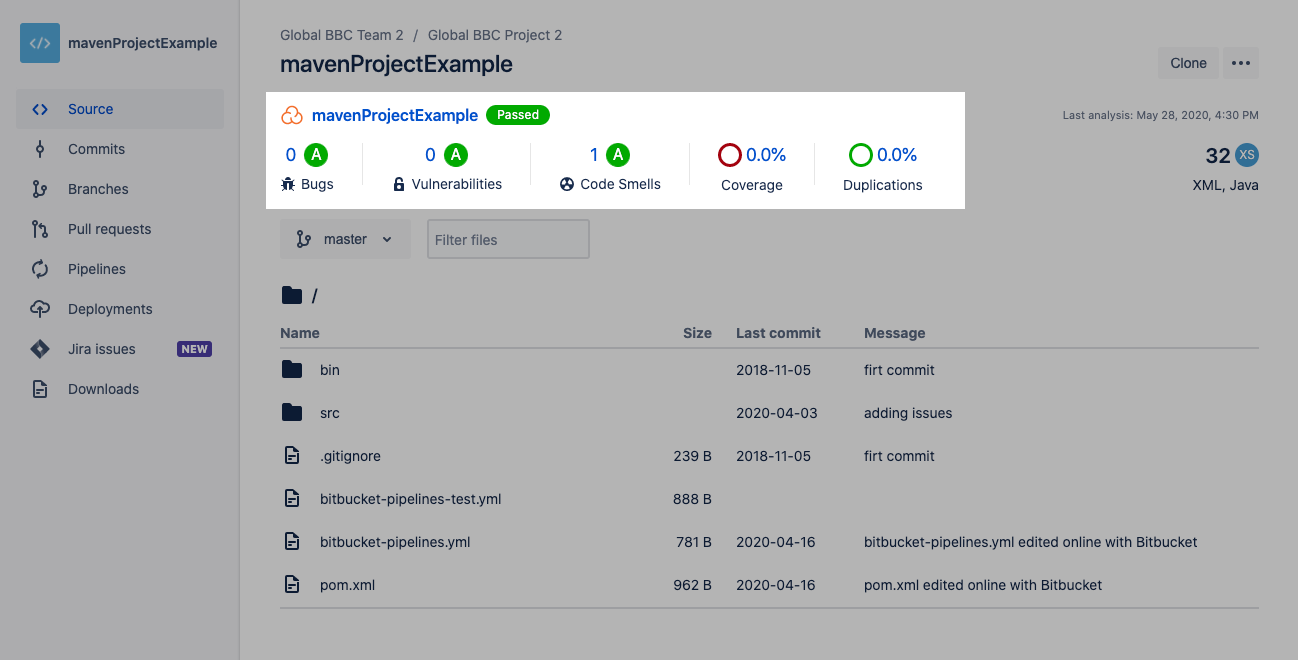Open the src folder name
The width and height of the screenshot is (1298, 660).
330,413
